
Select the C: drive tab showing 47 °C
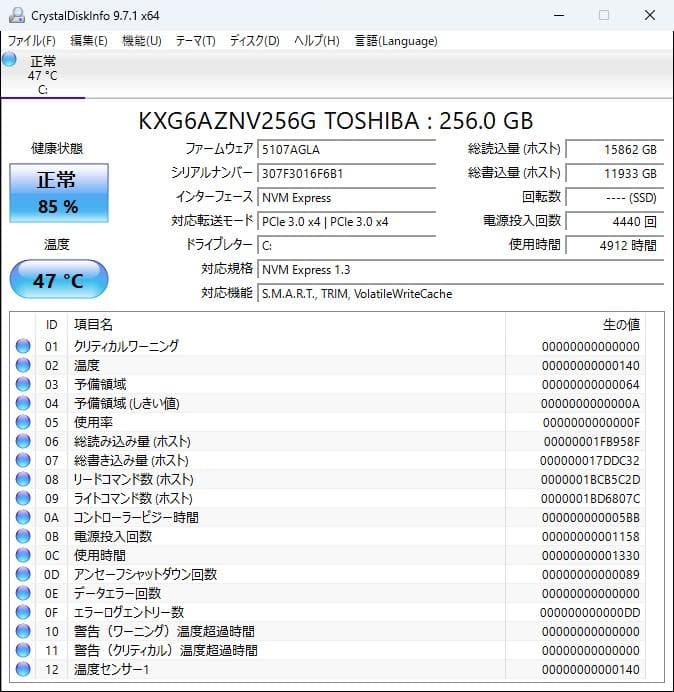(43, 75)
